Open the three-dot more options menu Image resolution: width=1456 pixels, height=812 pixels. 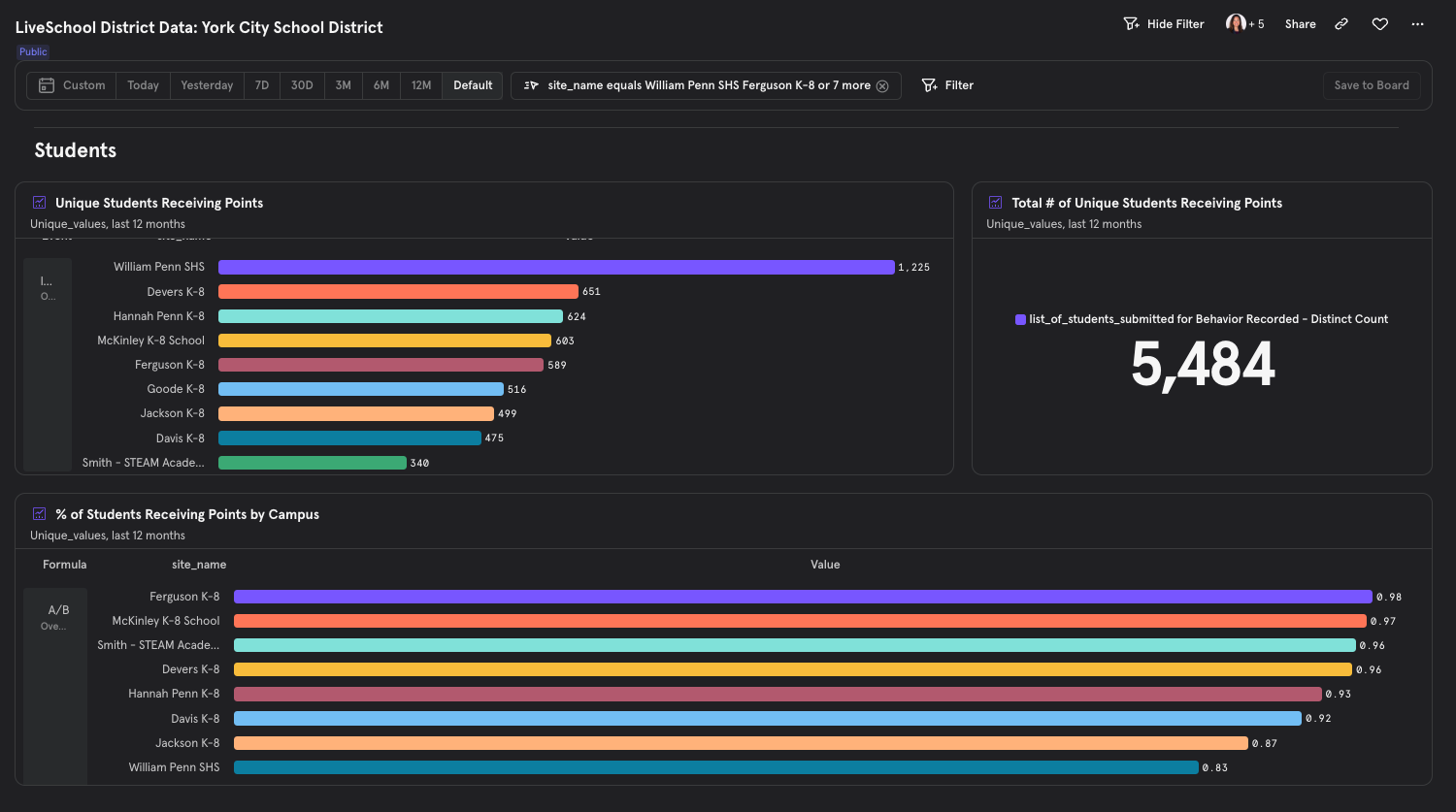(x=1417, y=24)
